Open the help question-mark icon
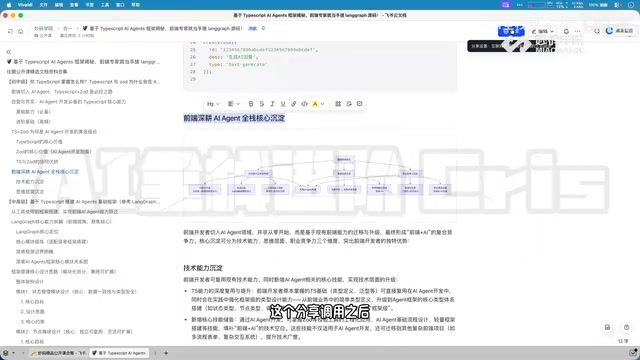640x360 pixels. tap(627, 327)
